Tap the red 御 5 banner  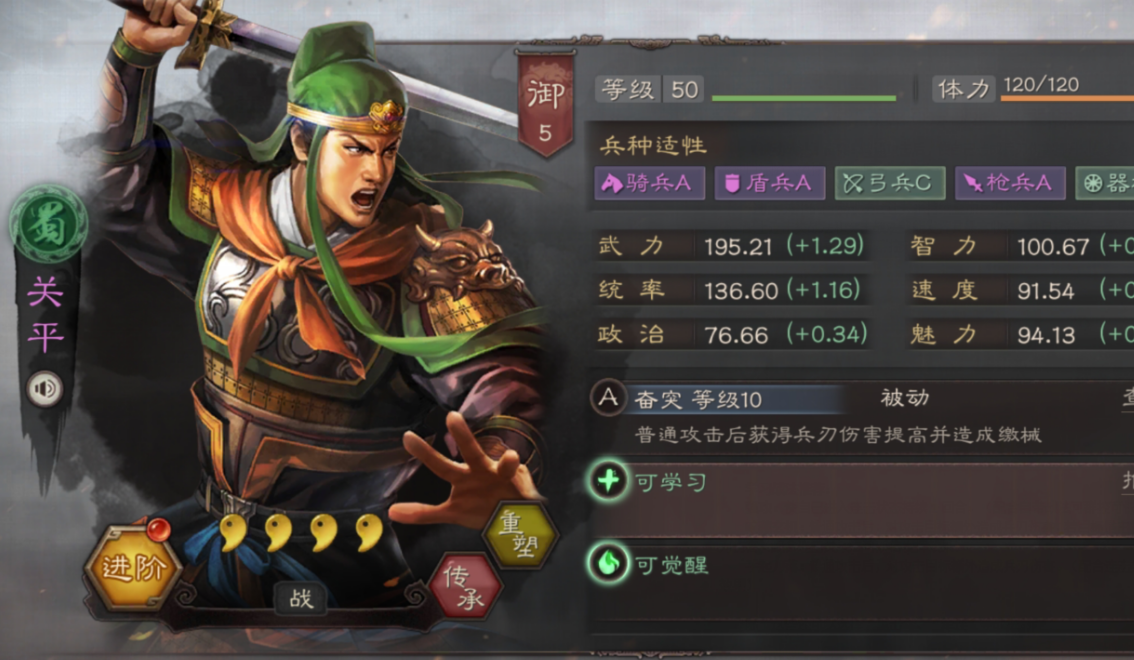[545, 103]
